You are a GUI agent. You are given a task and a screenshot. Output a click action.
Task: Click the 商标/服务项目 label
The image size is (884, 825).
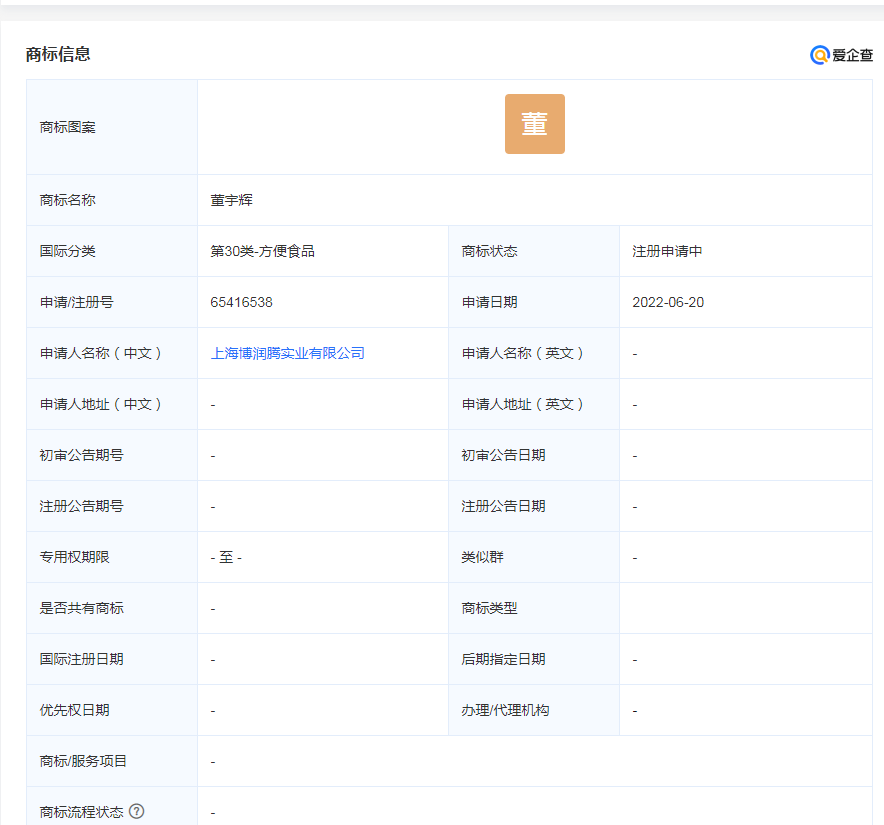click(x=83, y=761)
